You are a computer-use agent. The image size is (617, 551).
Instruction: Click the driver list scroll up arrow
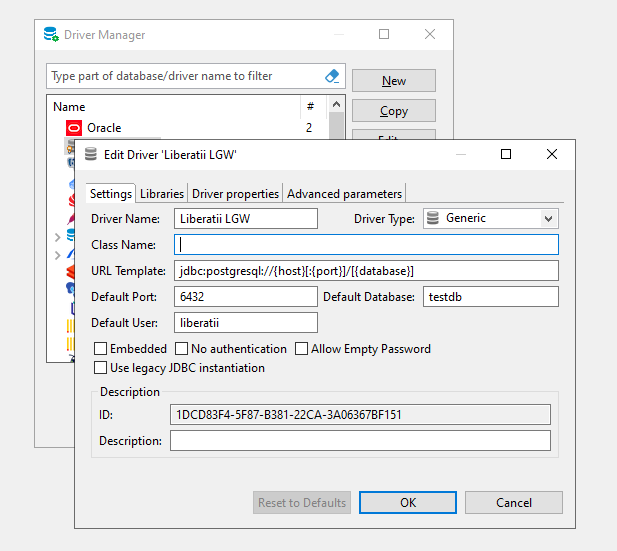tap(336, 104)
